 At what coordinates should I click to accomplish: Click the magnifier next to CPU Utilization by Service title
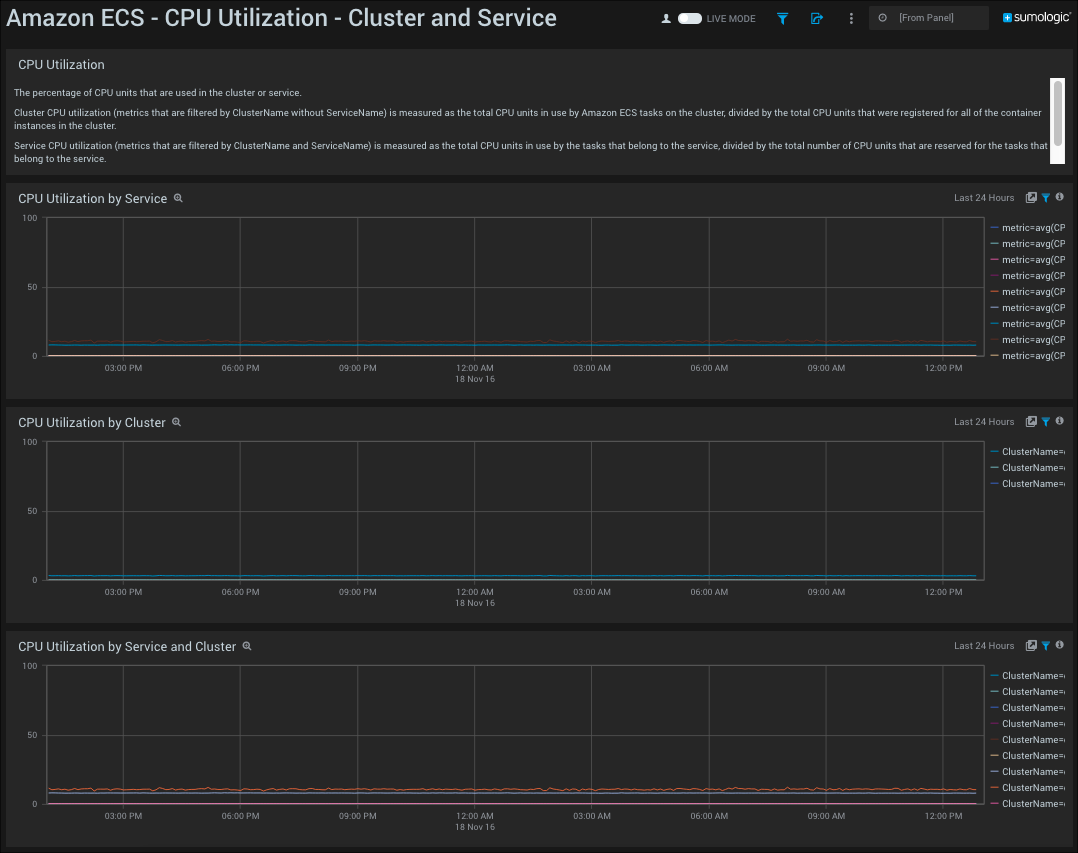178,198
